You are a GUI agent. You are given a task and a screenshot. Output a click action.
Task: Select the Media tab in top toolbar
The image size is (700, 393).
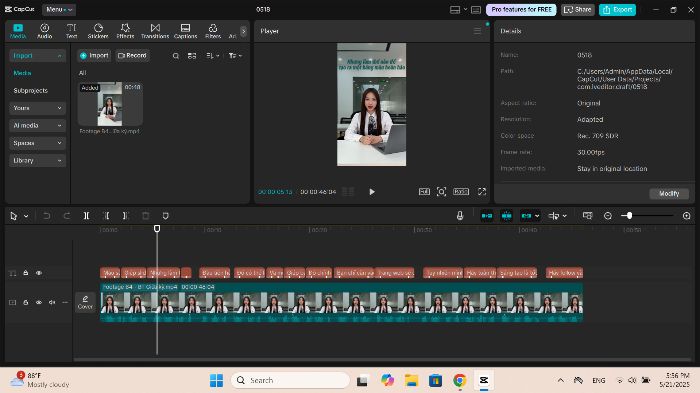(18, 31)
